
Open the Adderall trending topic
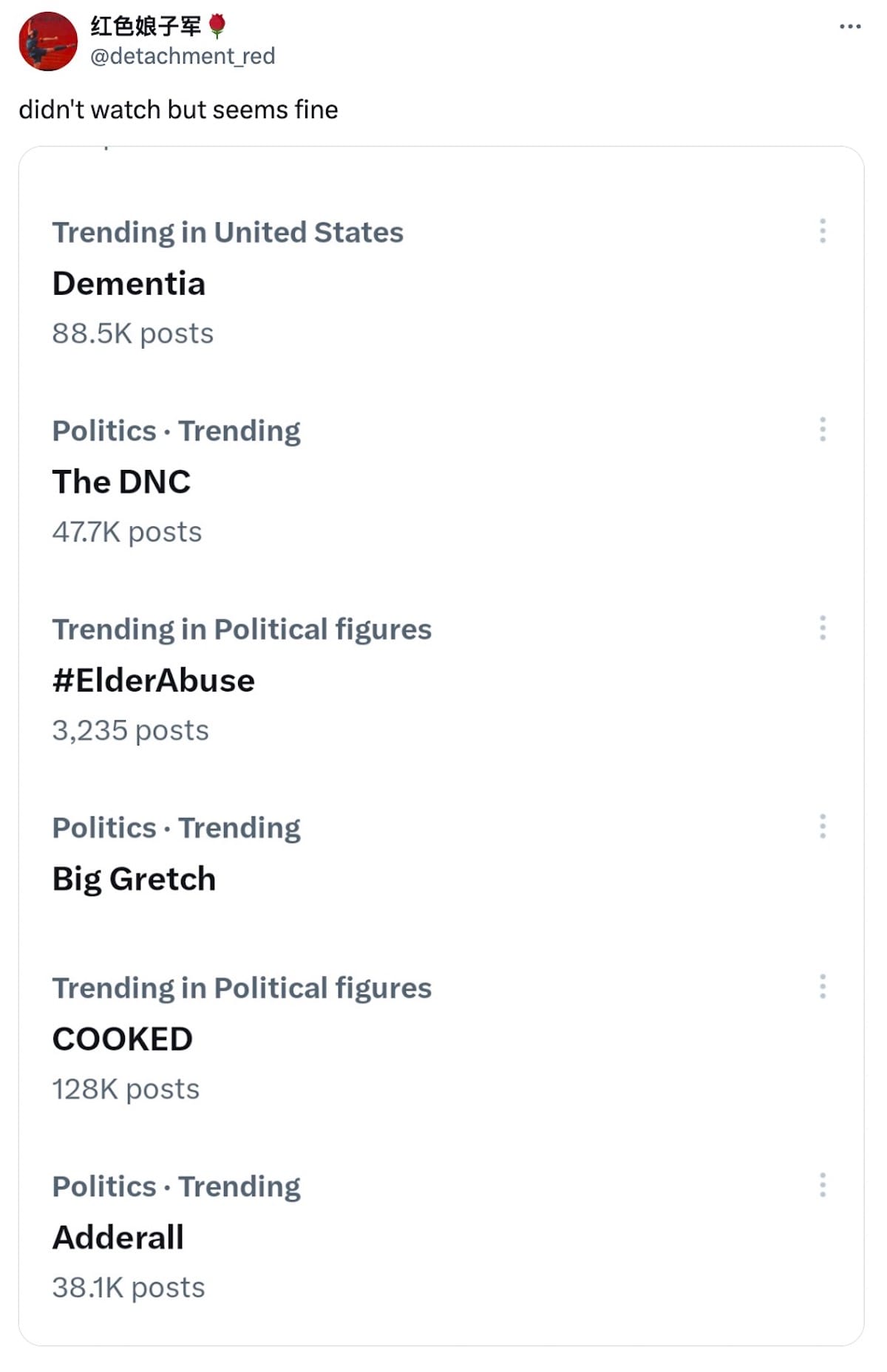(x=118, y=1238)
